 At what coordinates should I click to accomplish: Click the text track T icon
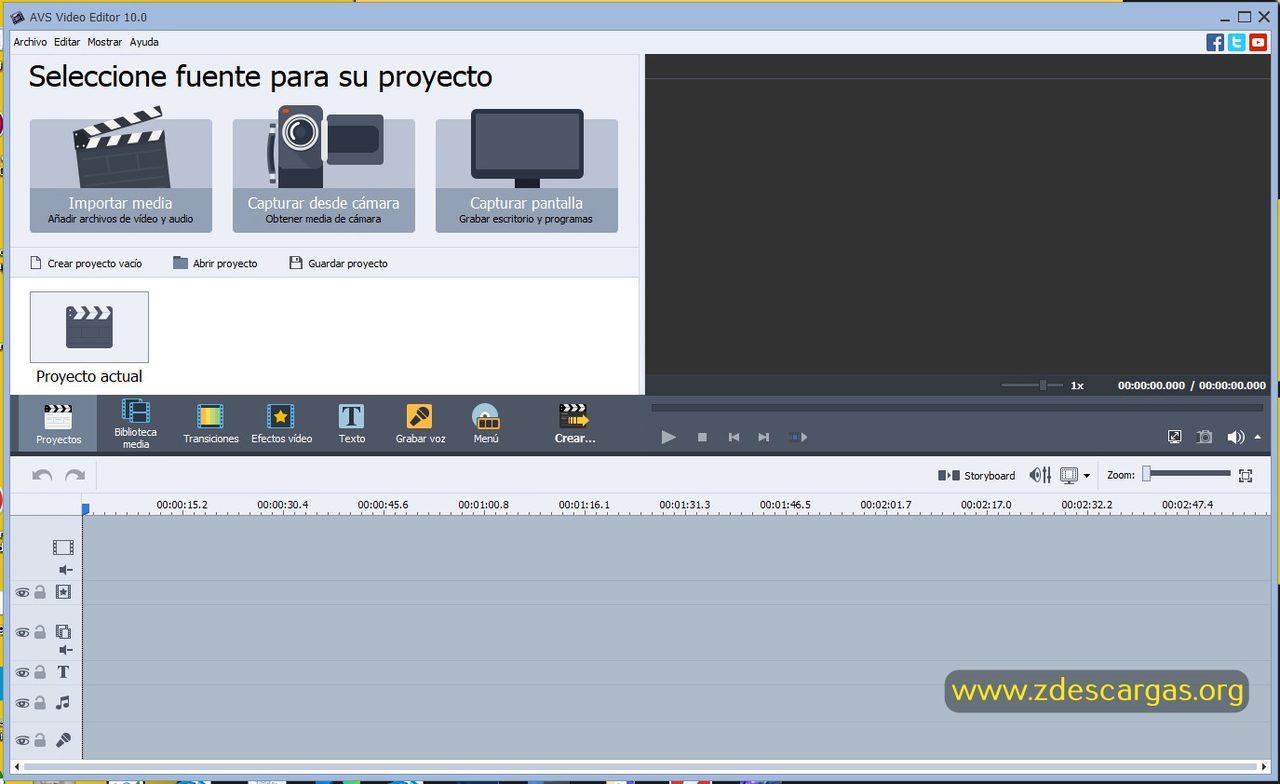click(63, 672)
